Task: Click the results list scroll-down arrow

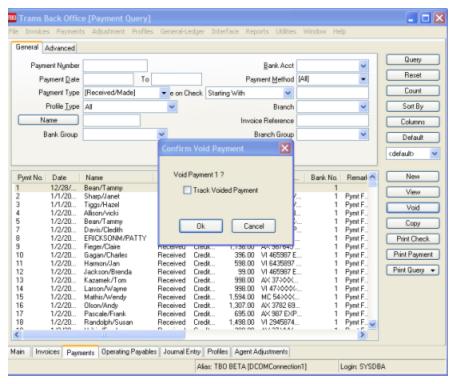Action: click(373, 324)
